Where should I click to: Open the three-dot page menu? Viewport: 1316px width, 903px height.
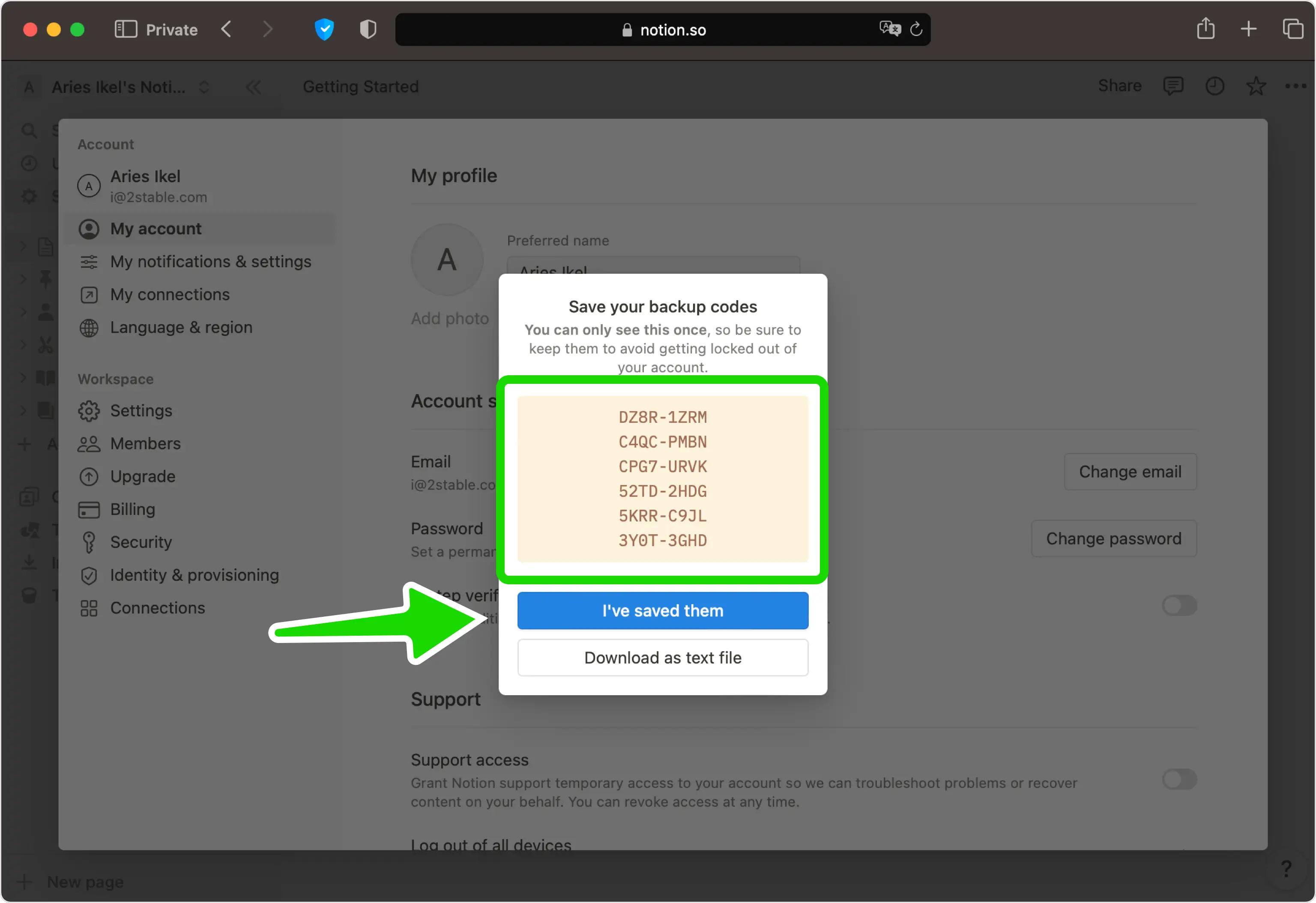1295,86
